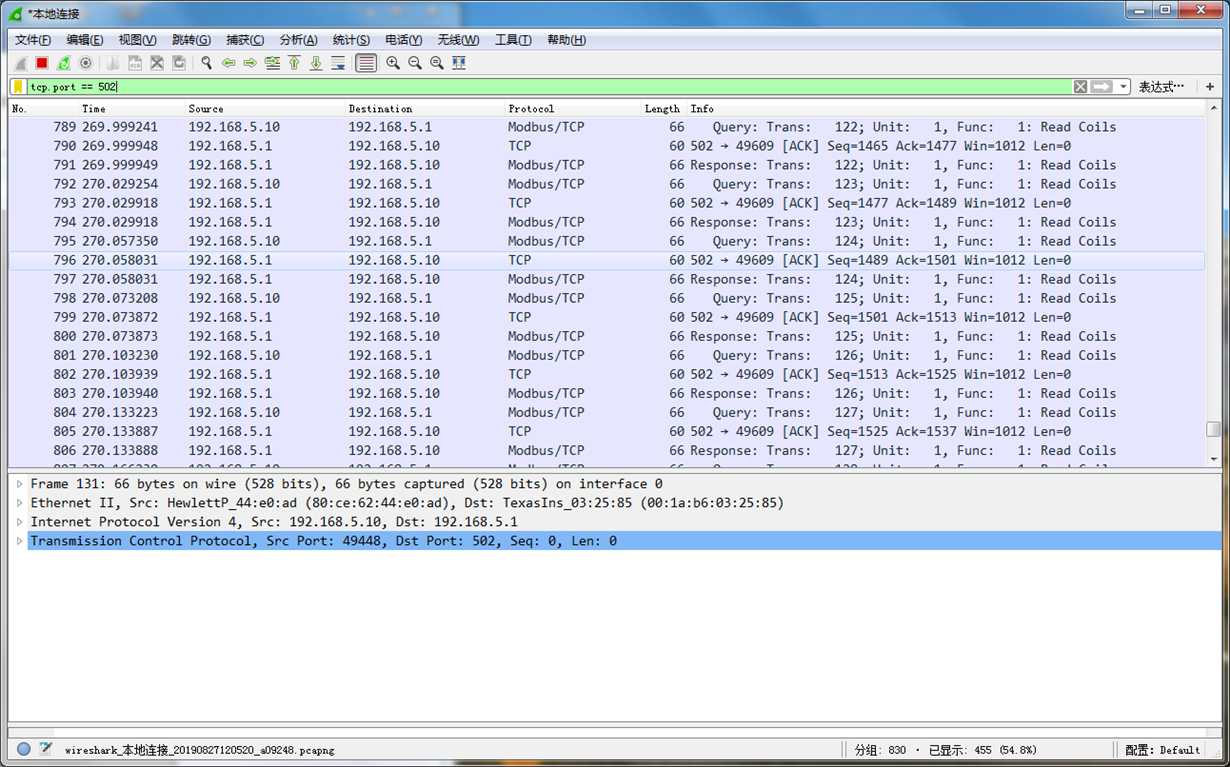The height and width of the screenshot is (767, 1230).
Task: Open capture file properties status icon
Action: pyautogui.click(x=46, y=749)
